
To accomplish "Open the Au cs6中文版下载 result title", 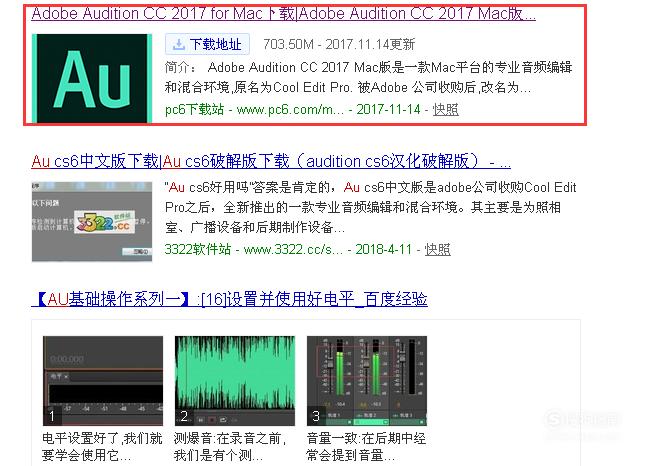I will (x=271, y=161).
